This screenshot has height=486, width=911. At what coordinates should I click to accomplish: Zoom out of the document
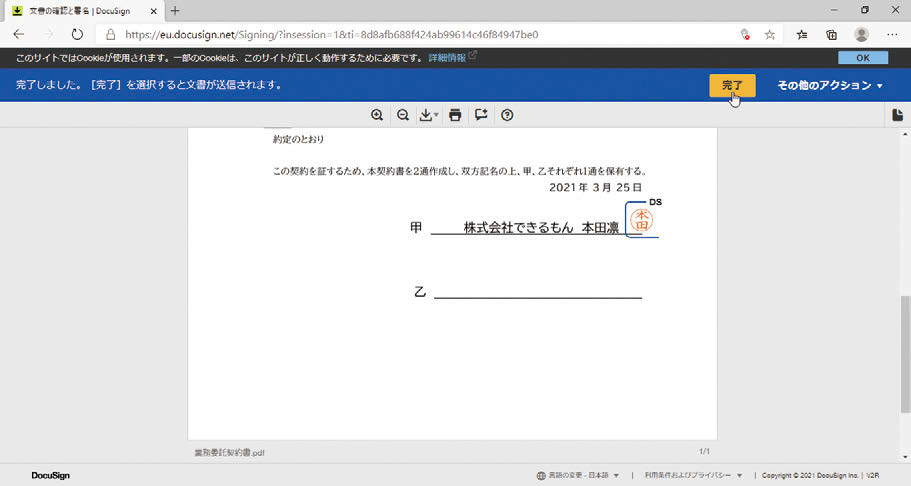(403, 115)
